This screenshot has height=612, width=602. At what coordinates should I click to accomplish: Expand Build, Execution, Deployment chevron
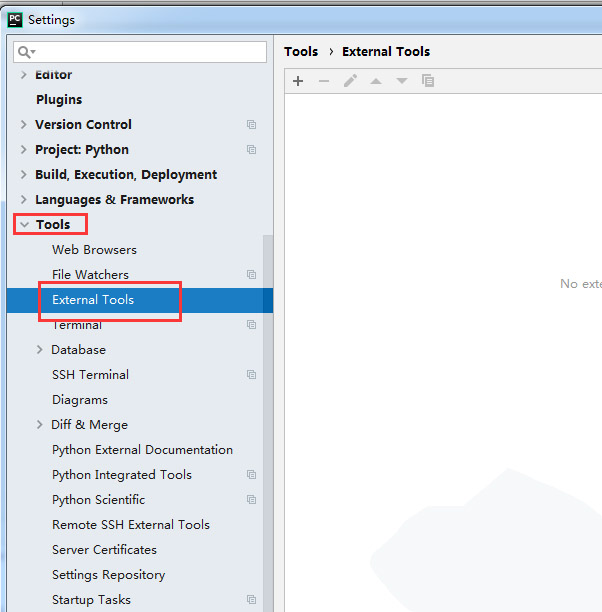point(24,174)
